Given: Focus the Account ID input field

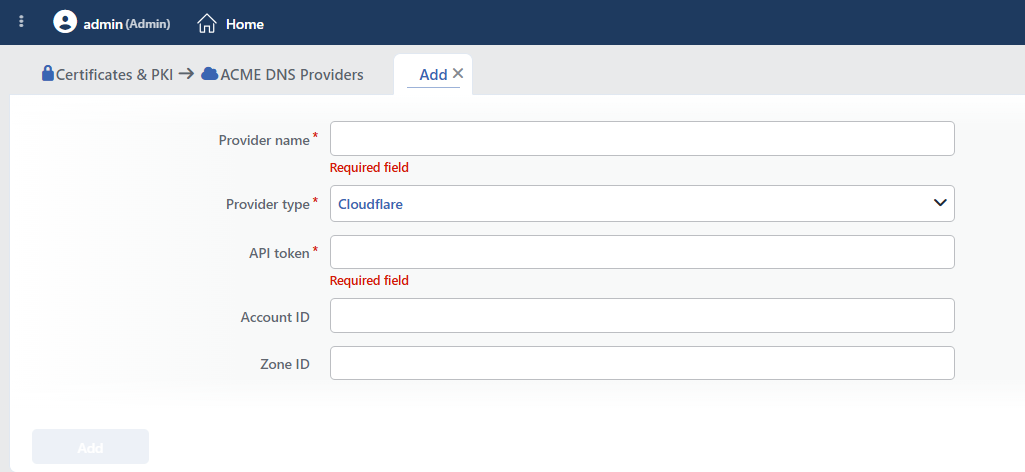Looking at the screenshot, I should click(x=642, y=316).
